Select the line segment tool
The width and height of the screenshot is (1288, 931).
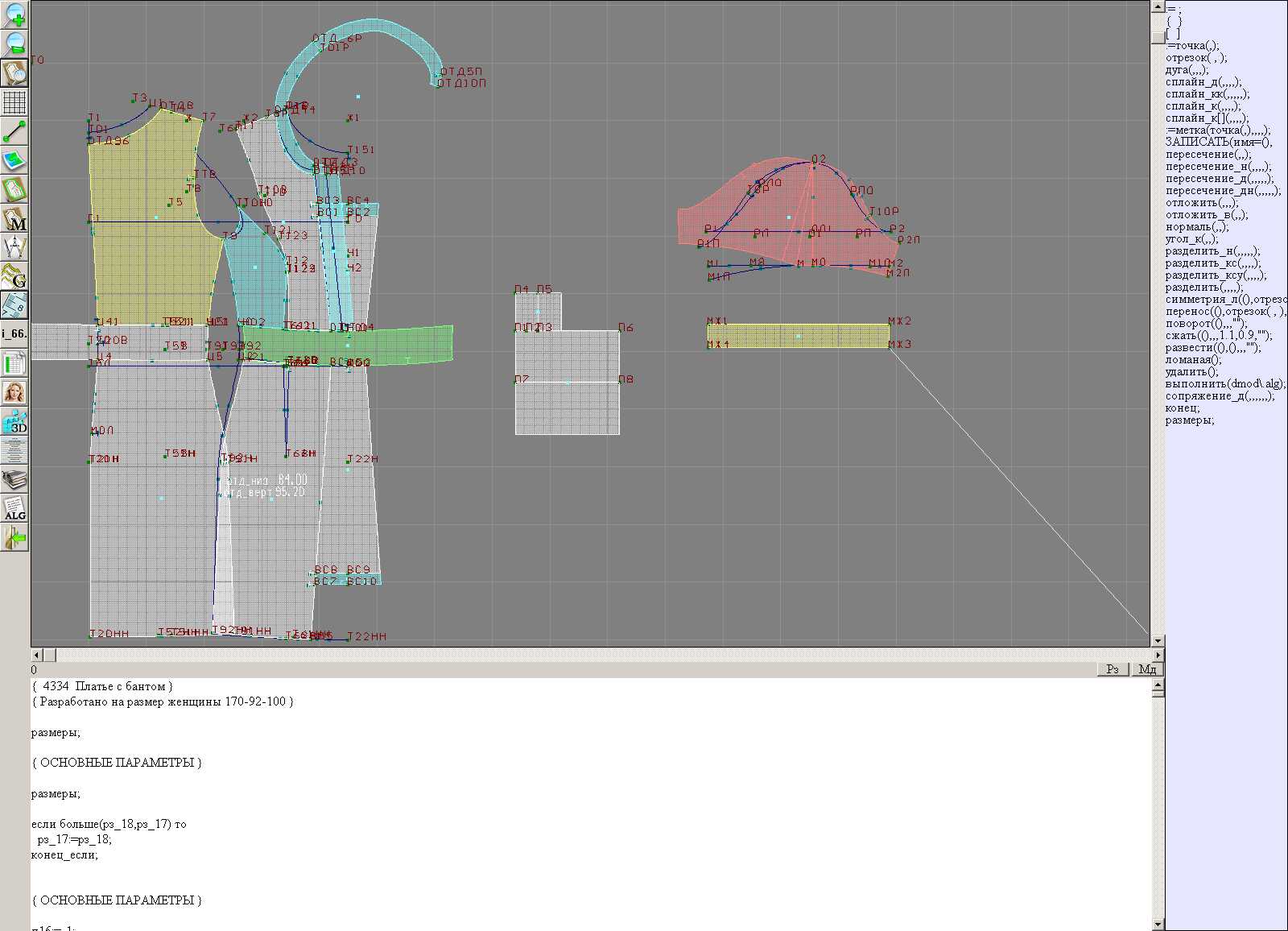(14, 131)
